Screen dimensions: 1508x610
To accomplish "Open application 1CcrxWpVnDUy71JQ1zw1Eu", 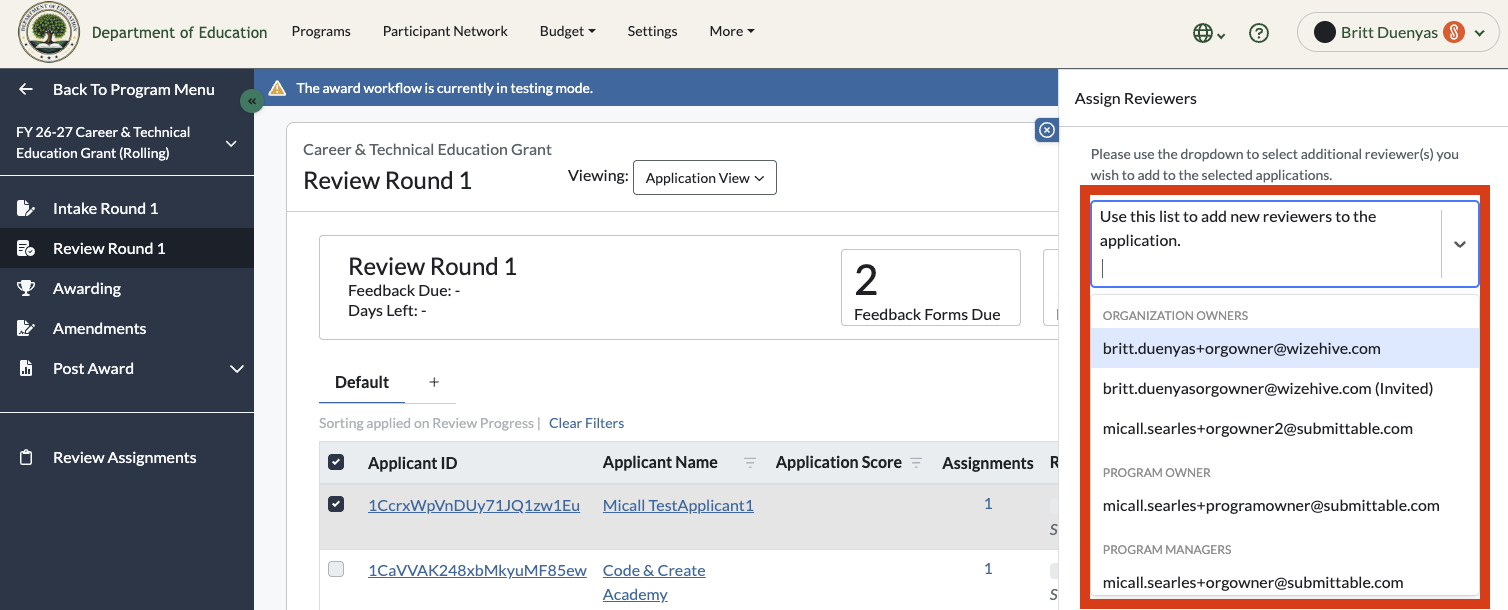I will coord(474,505).
